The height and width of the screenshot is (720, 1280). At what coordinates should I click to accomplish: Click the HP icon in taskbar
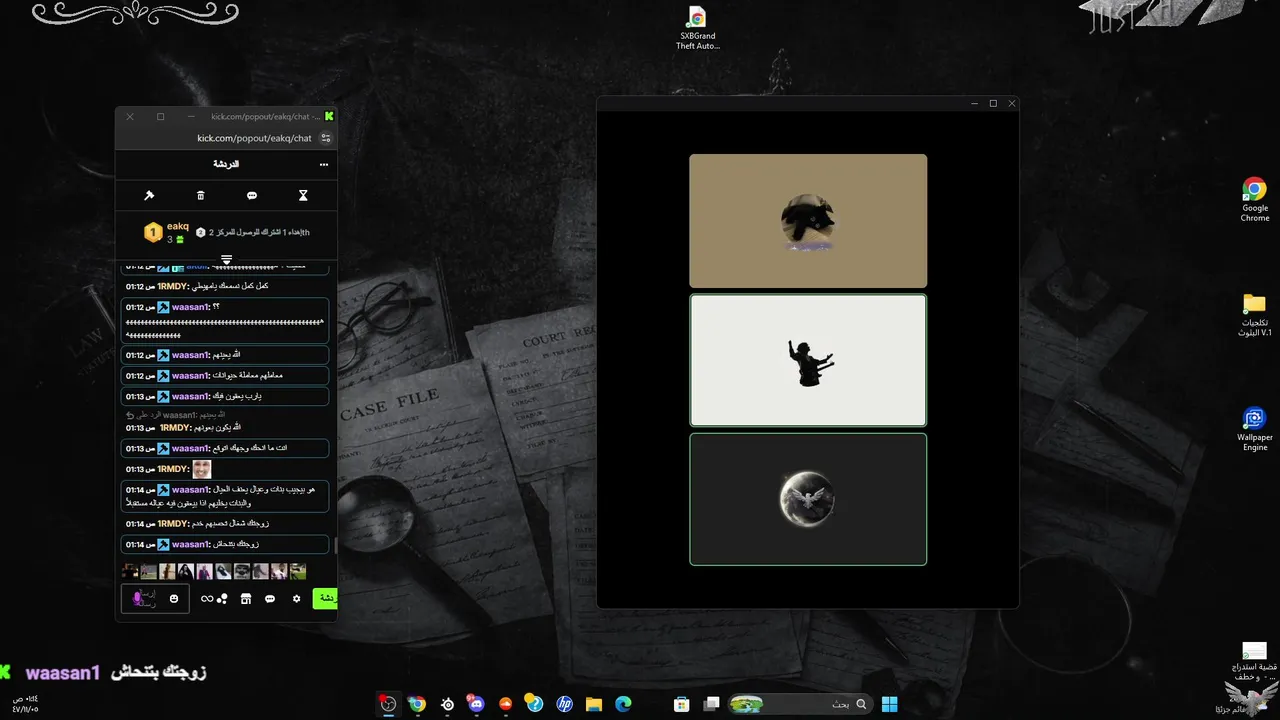(564, 704)
